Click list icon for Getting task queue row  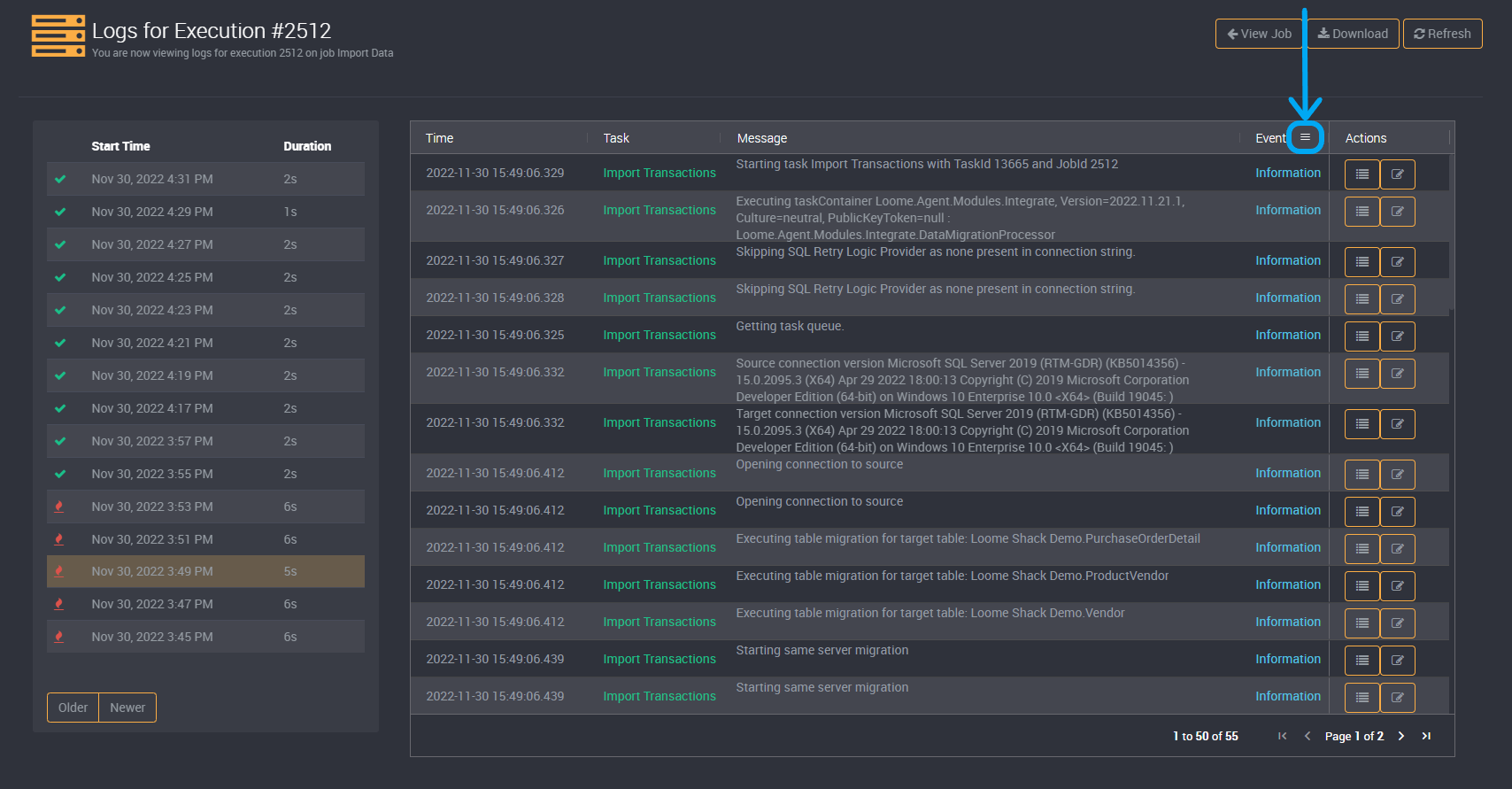[x=1362, y=336]
